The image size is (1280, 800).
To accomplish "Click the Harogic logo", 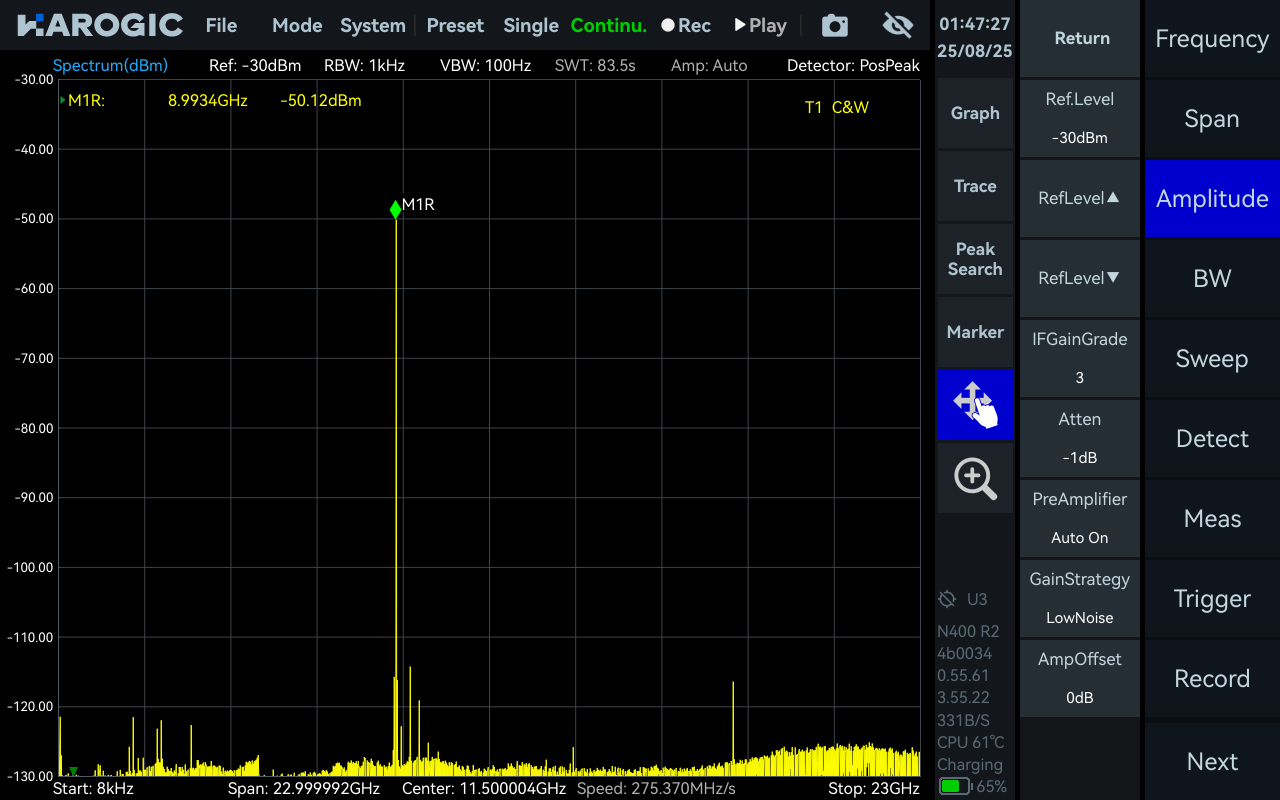I will (x=100, y=26).
